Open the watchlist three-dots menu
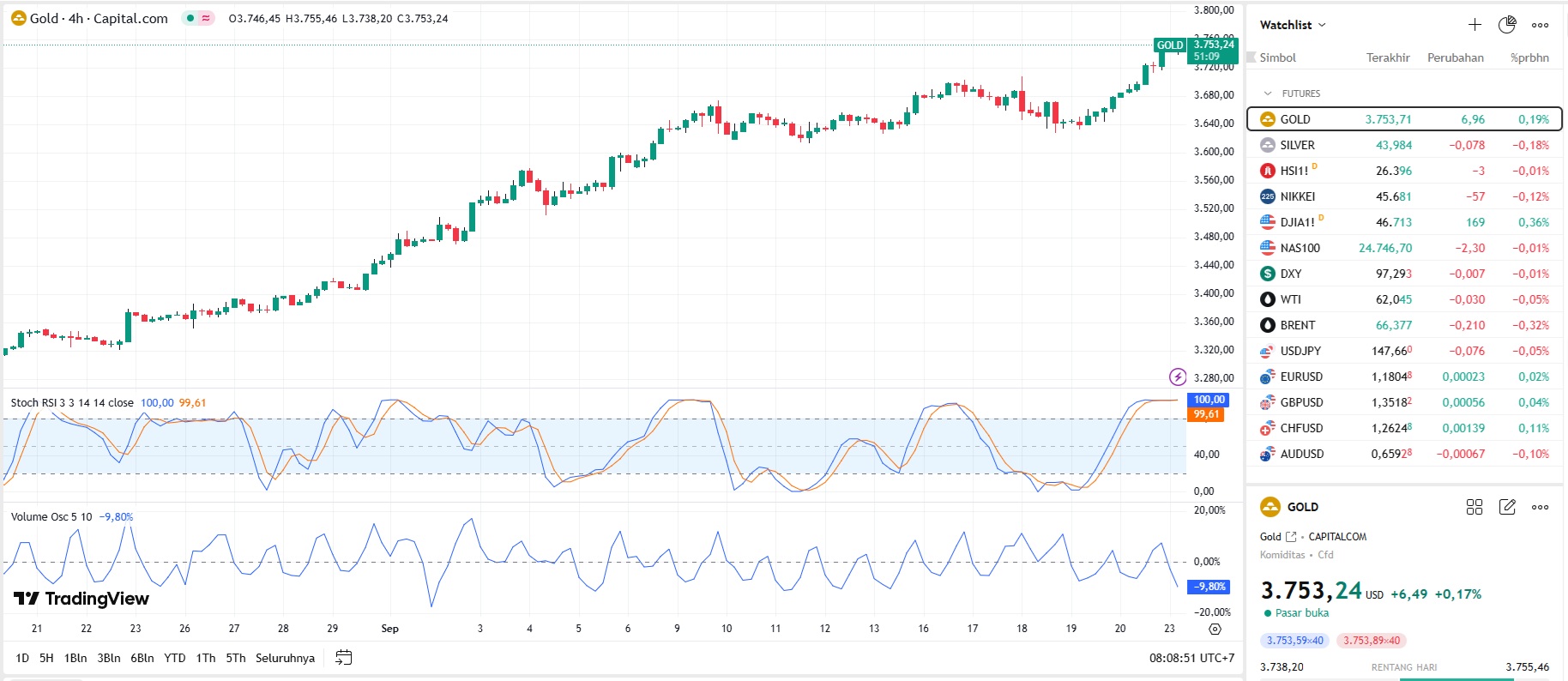This screenshot has width=1568, height=681. (1541, 25)
